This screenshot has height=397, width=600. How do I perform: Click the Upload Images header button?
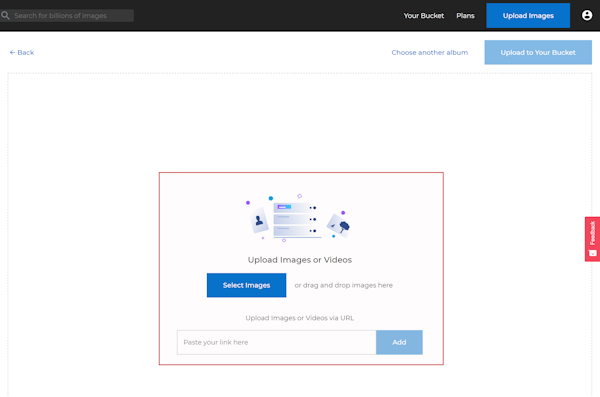(528, 16)
